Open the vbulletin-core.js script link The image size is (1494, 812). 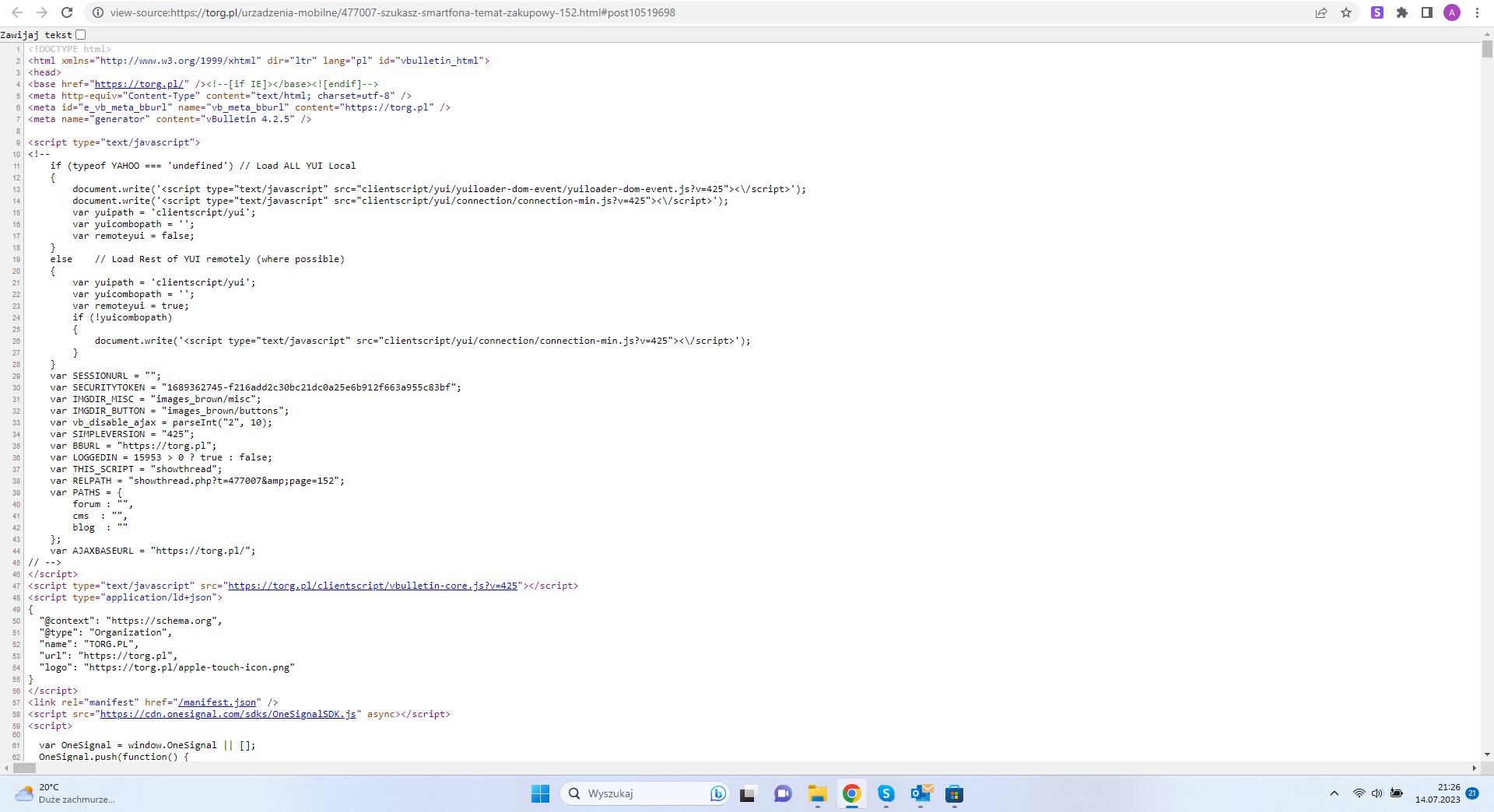373,586
